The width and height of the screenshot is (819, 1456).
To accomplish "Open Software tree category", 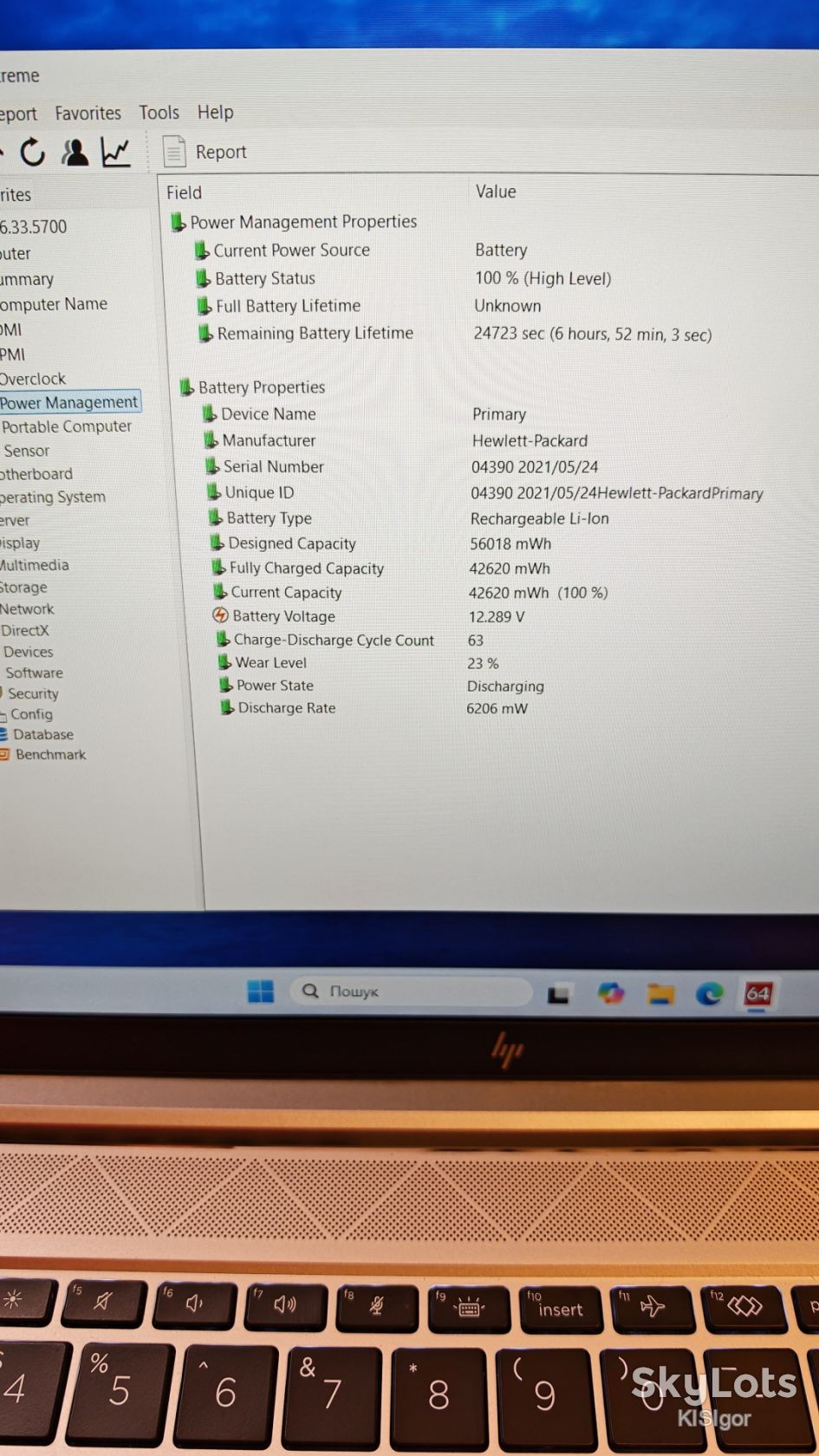I will (34, 673).
